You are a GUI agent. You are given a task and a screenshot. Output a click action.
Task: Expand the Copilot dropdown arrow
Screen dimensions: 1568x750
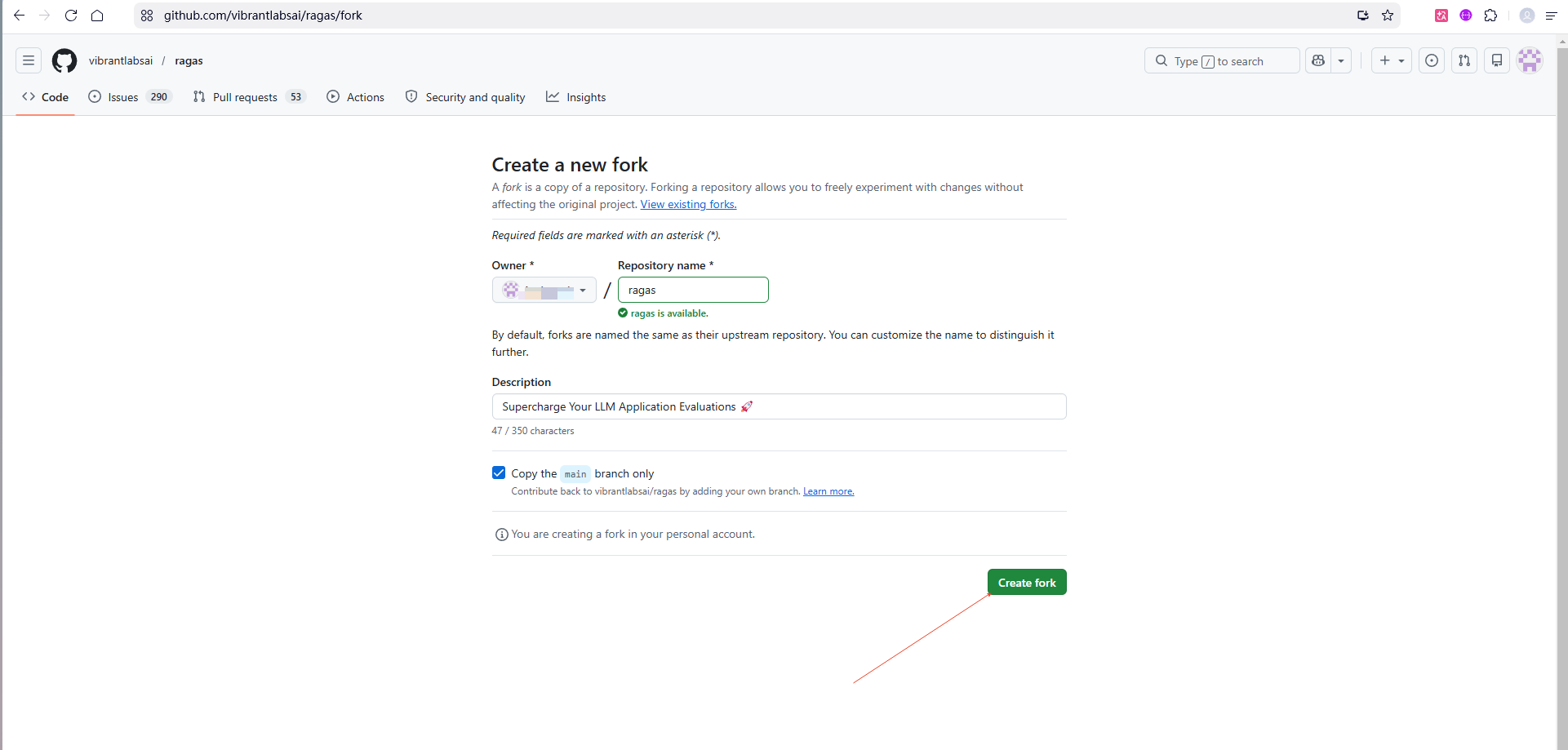[1341, 60]
